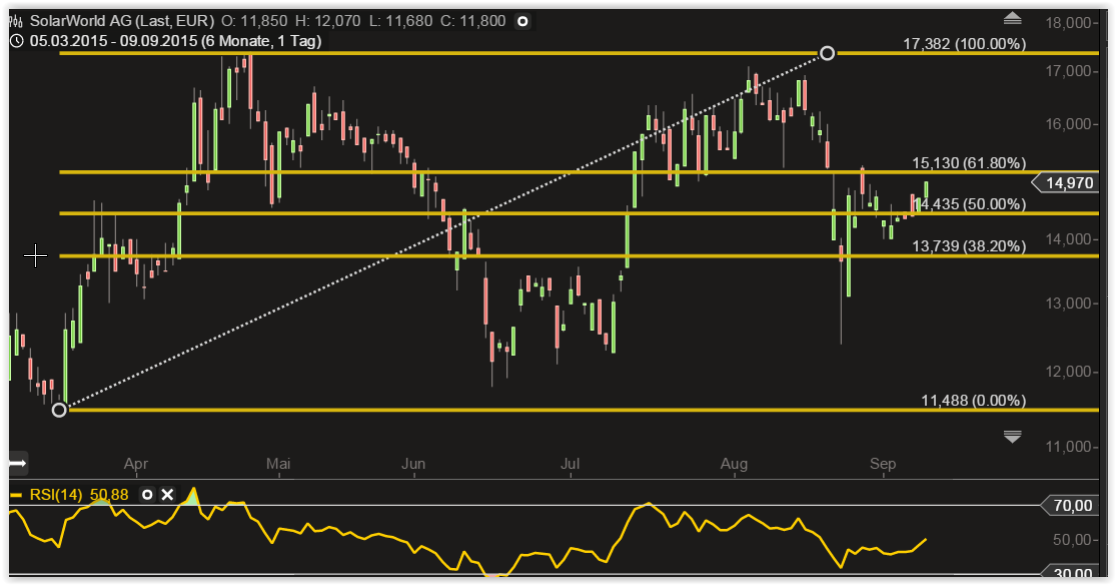Click the 13,739 (38.20%) Fibonacci label
Viewport: 1116px width, 585px height.
969,246
